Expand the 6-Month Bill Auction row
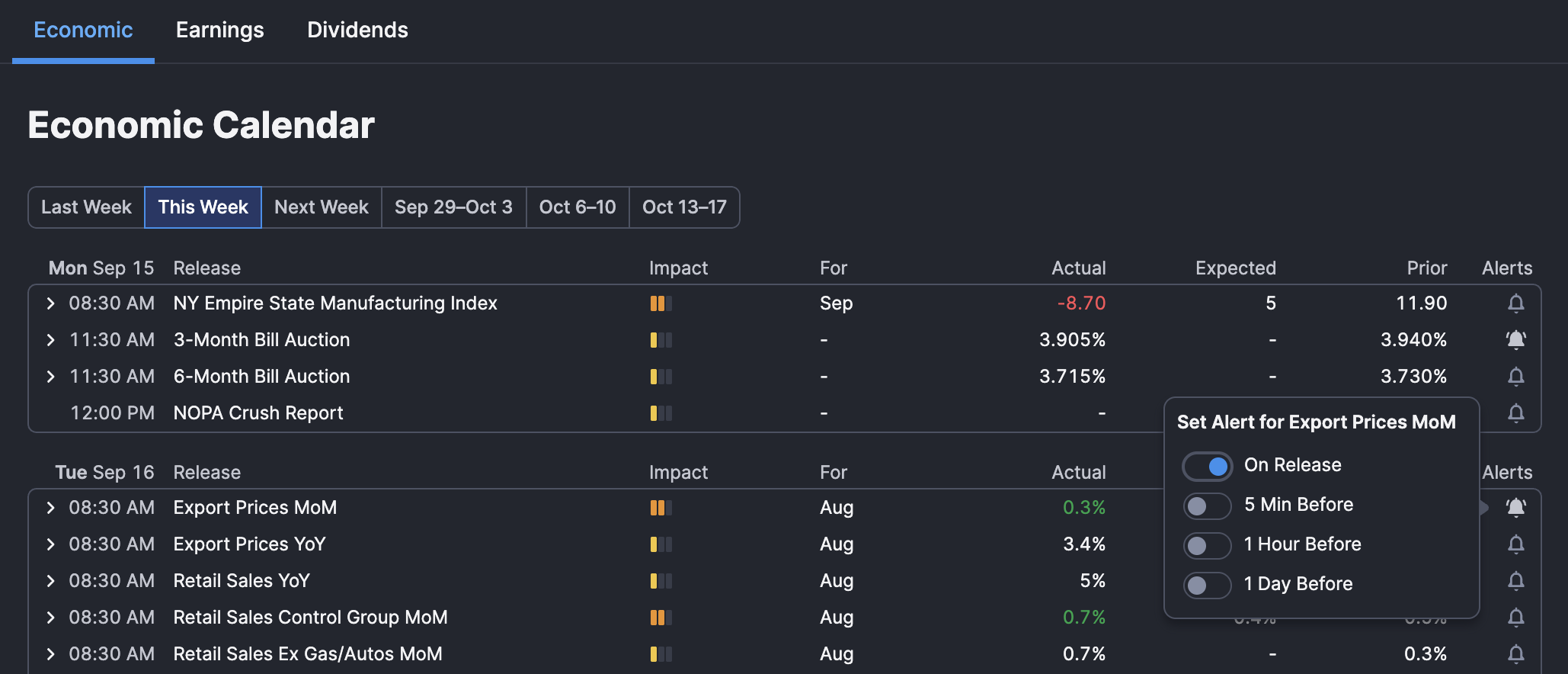Screen dimensions: 1568x674 point(50,377)
